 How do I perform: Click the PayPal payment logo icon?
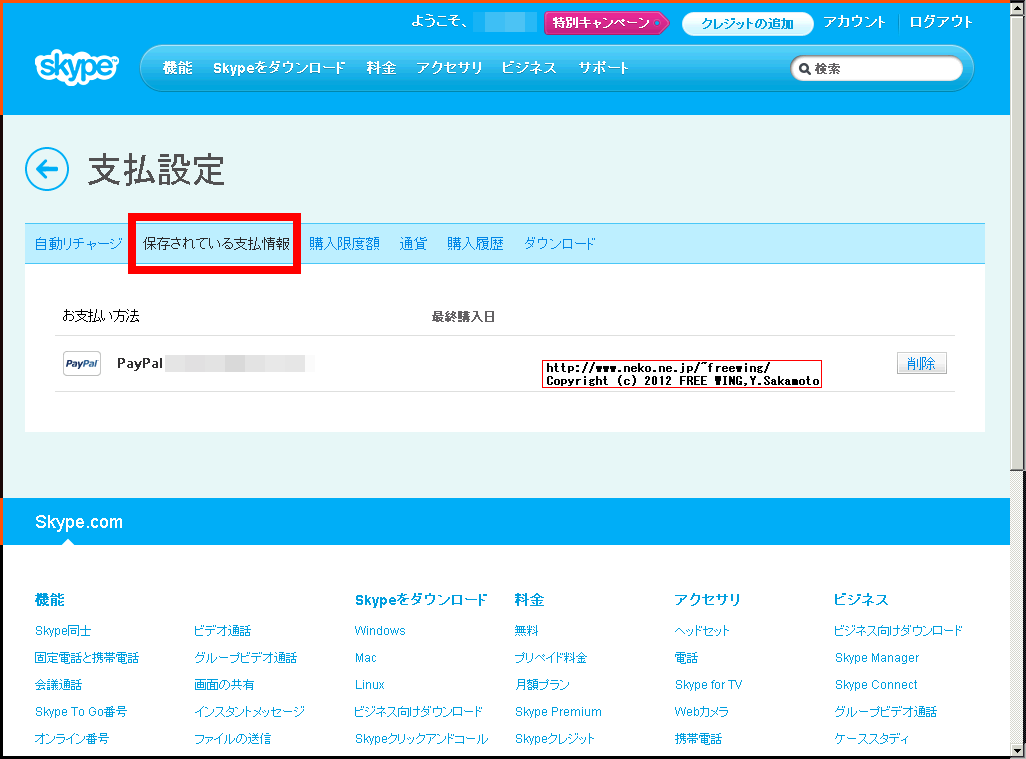(82, 364)
